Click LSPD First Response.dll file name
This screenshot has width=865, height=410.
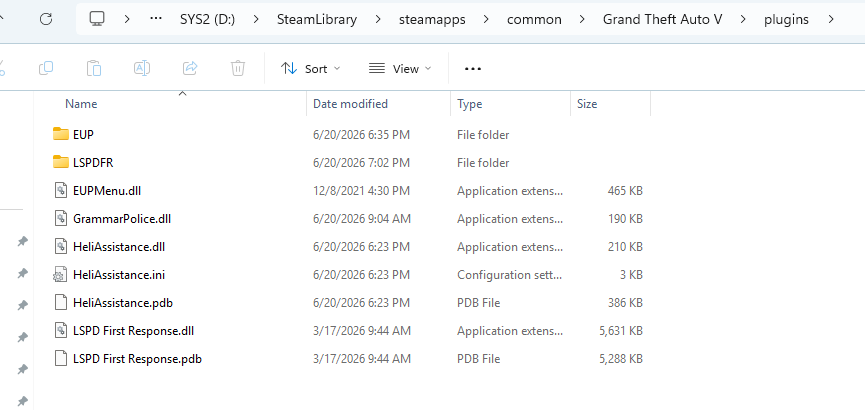(133, 331)
